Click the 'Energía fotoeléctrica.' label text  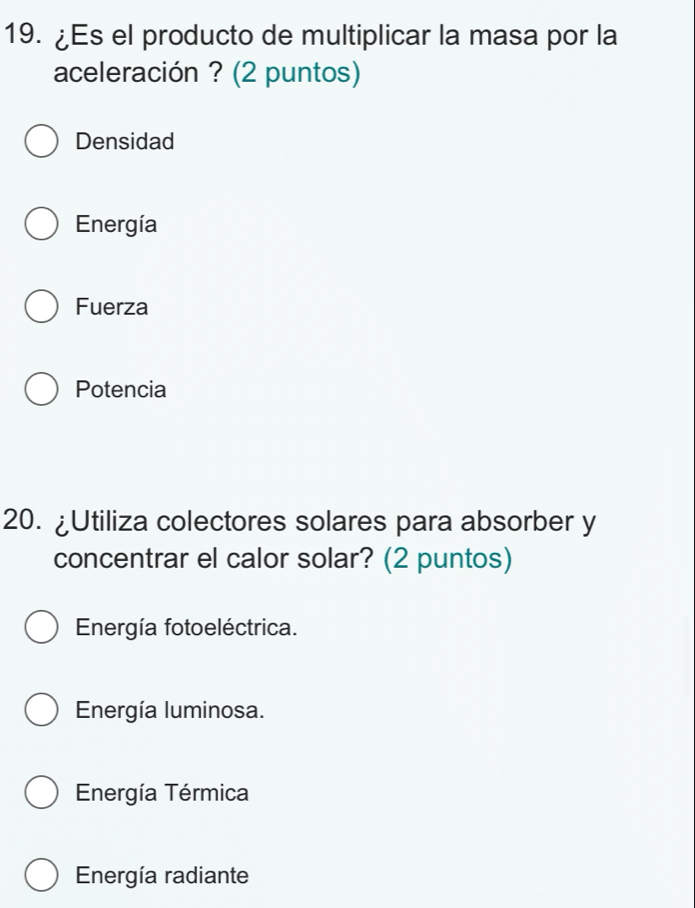point(186,628)
